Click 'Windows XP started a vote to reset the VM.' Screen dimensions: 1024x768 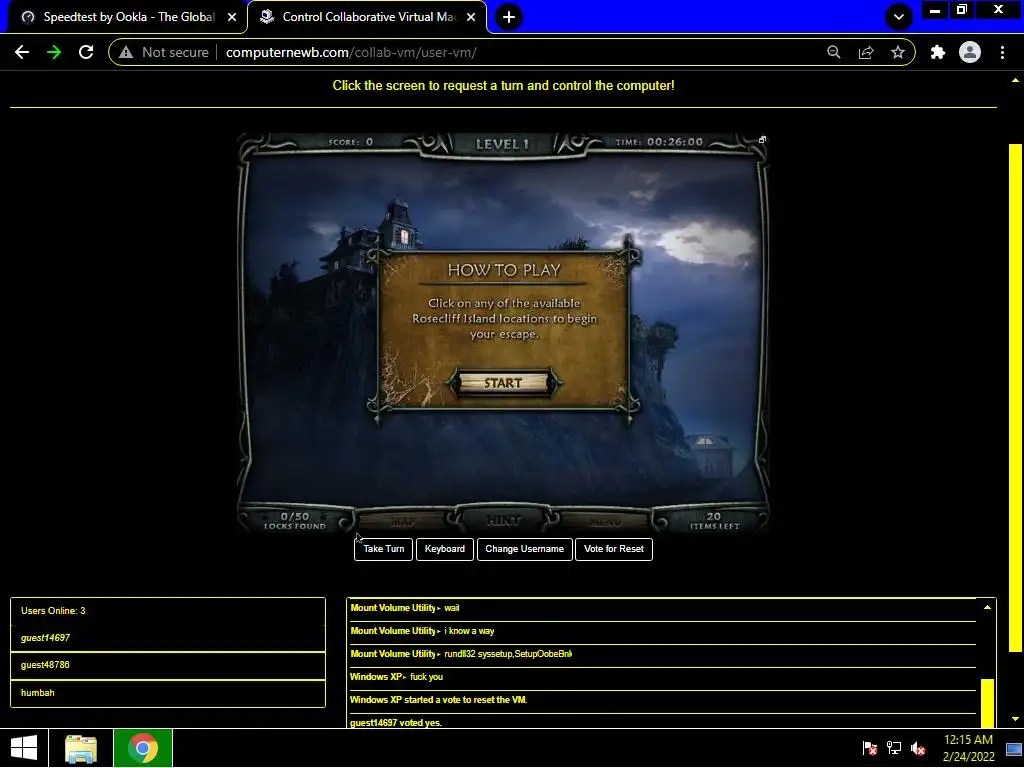click(438, 699)
